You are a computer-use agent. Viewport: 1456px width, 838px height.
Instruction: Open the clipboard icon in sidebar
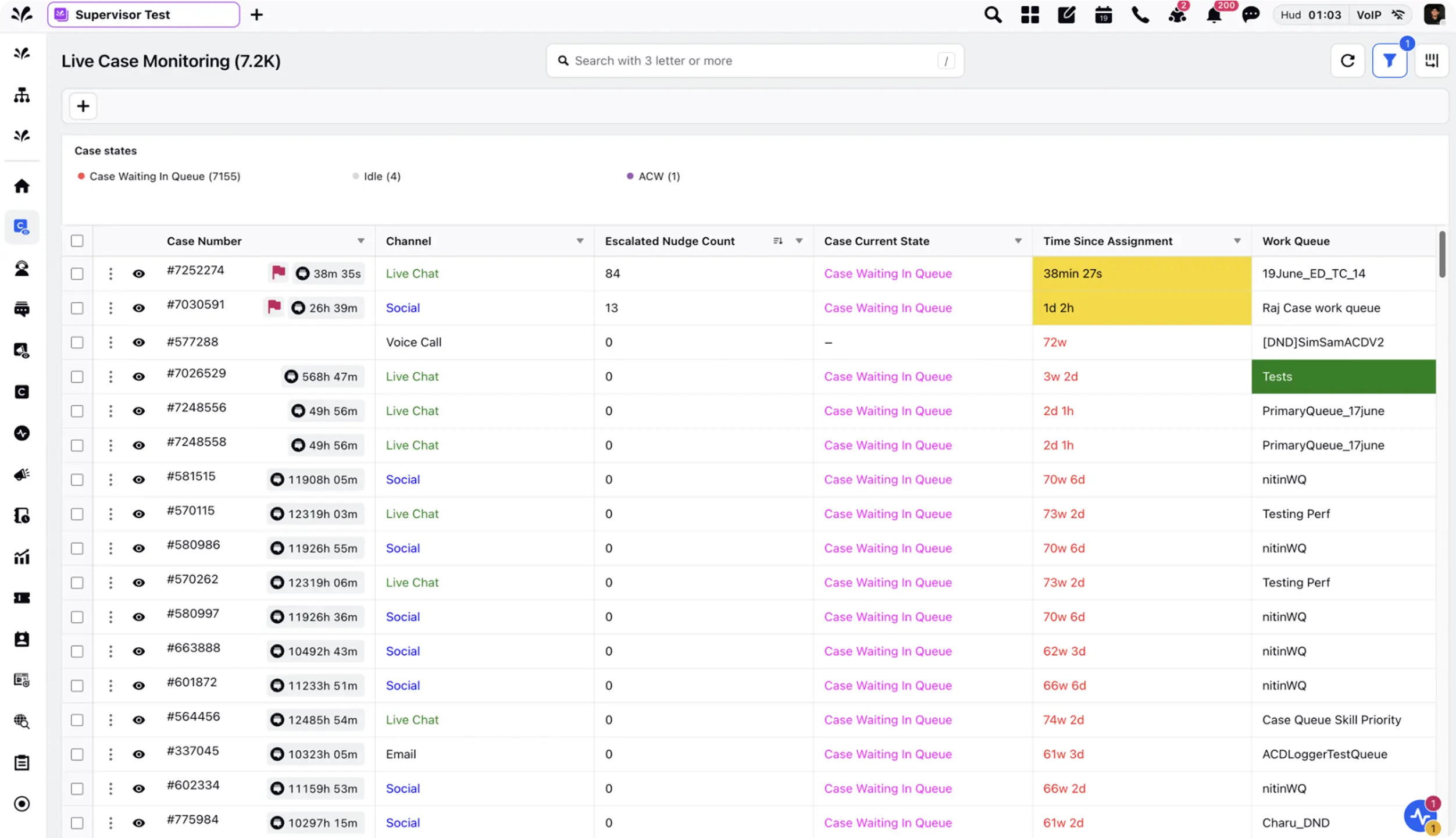point(22,762)
